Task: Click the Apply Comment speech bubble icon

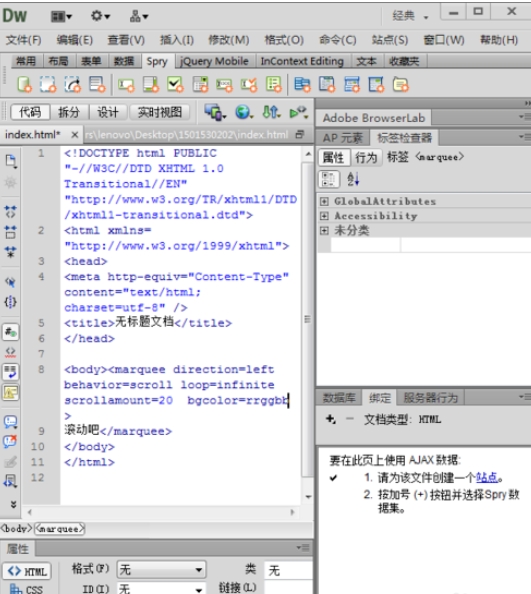Action: click(11, 422)
